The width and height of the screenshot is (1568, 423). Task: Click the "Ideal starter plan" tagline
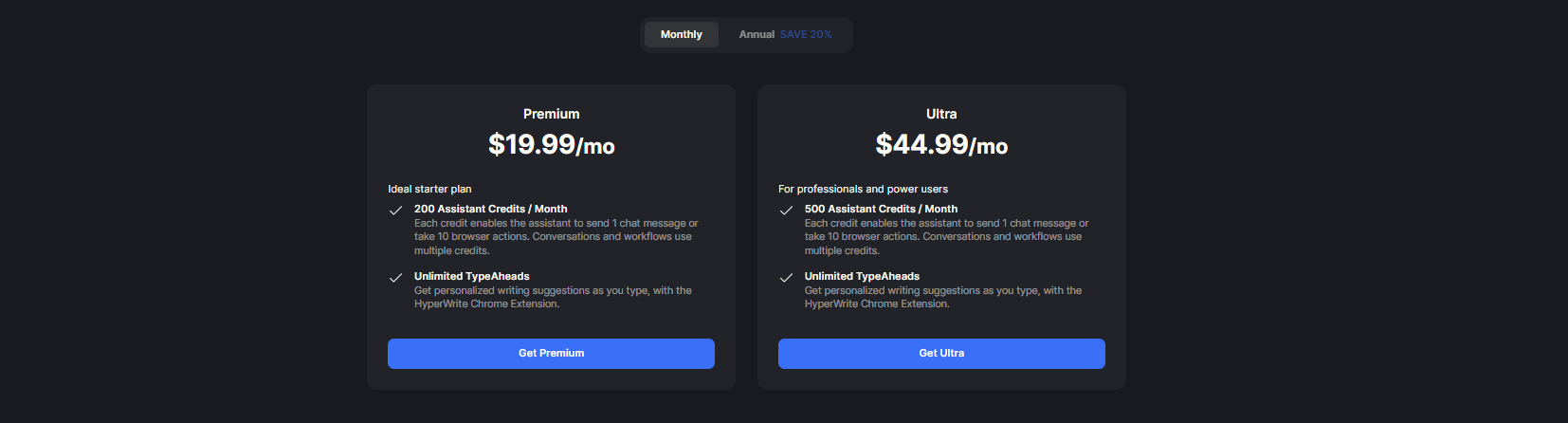(x=429, y=189)
